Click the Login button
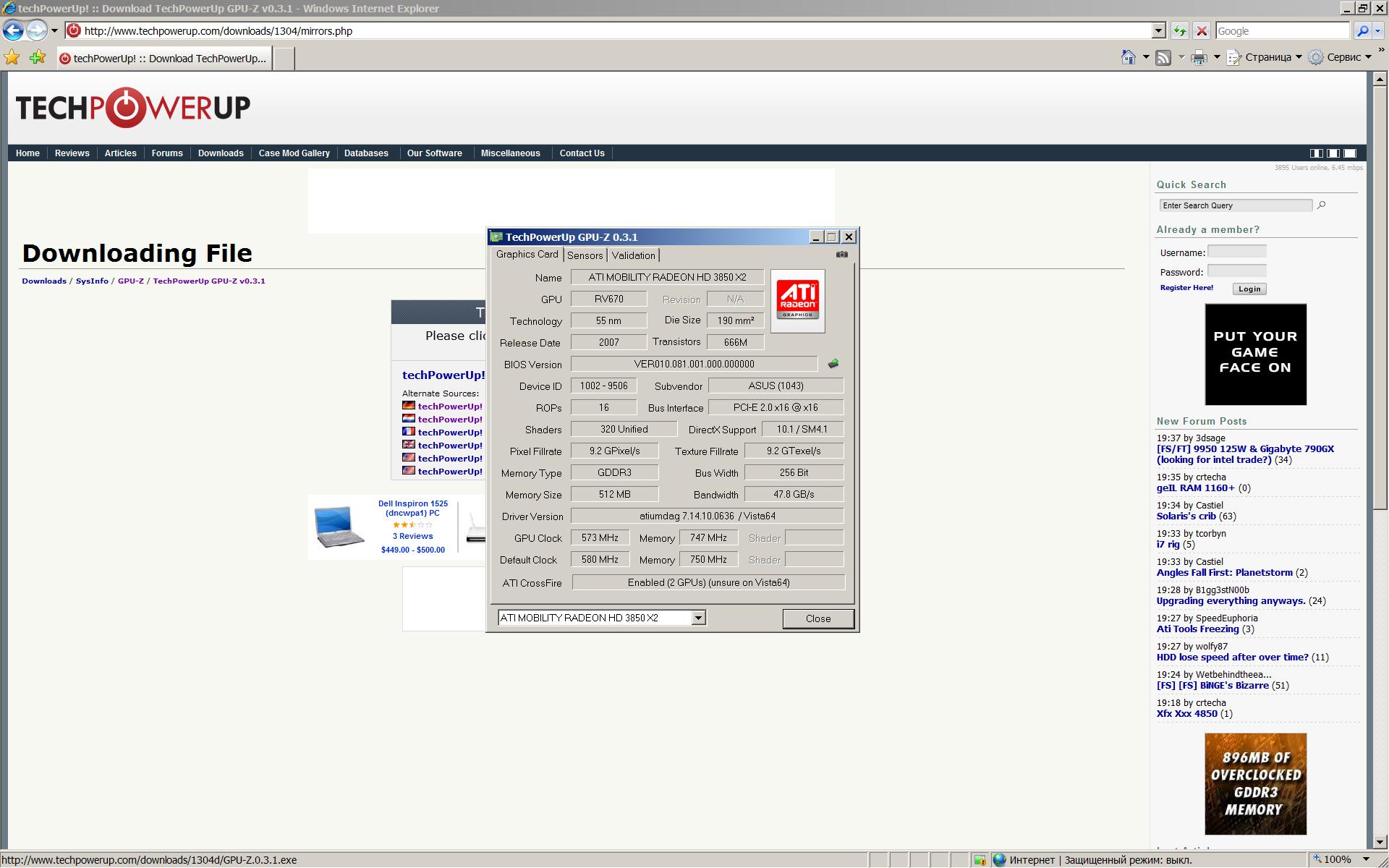Screen dimensions: 1389x868 point(1249,289)
